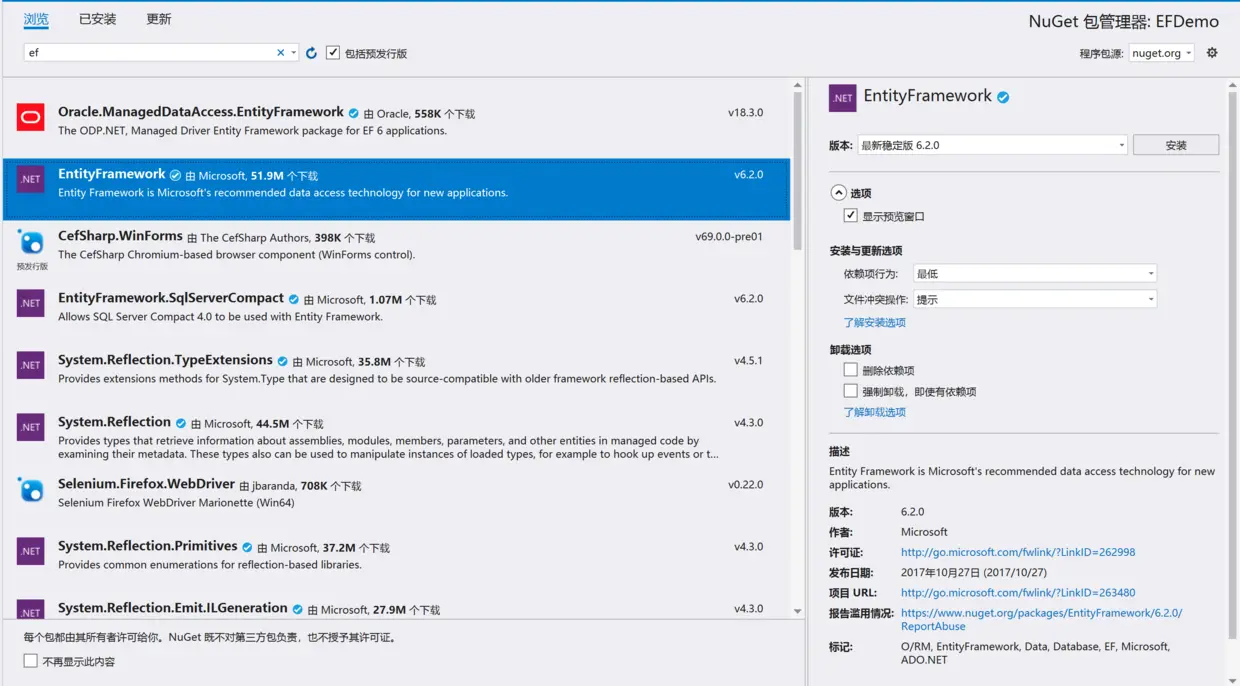Click the EntityFramework icon in details pane
The height and width of the screenshot is (686, 1240).
[x=841, y=96]
